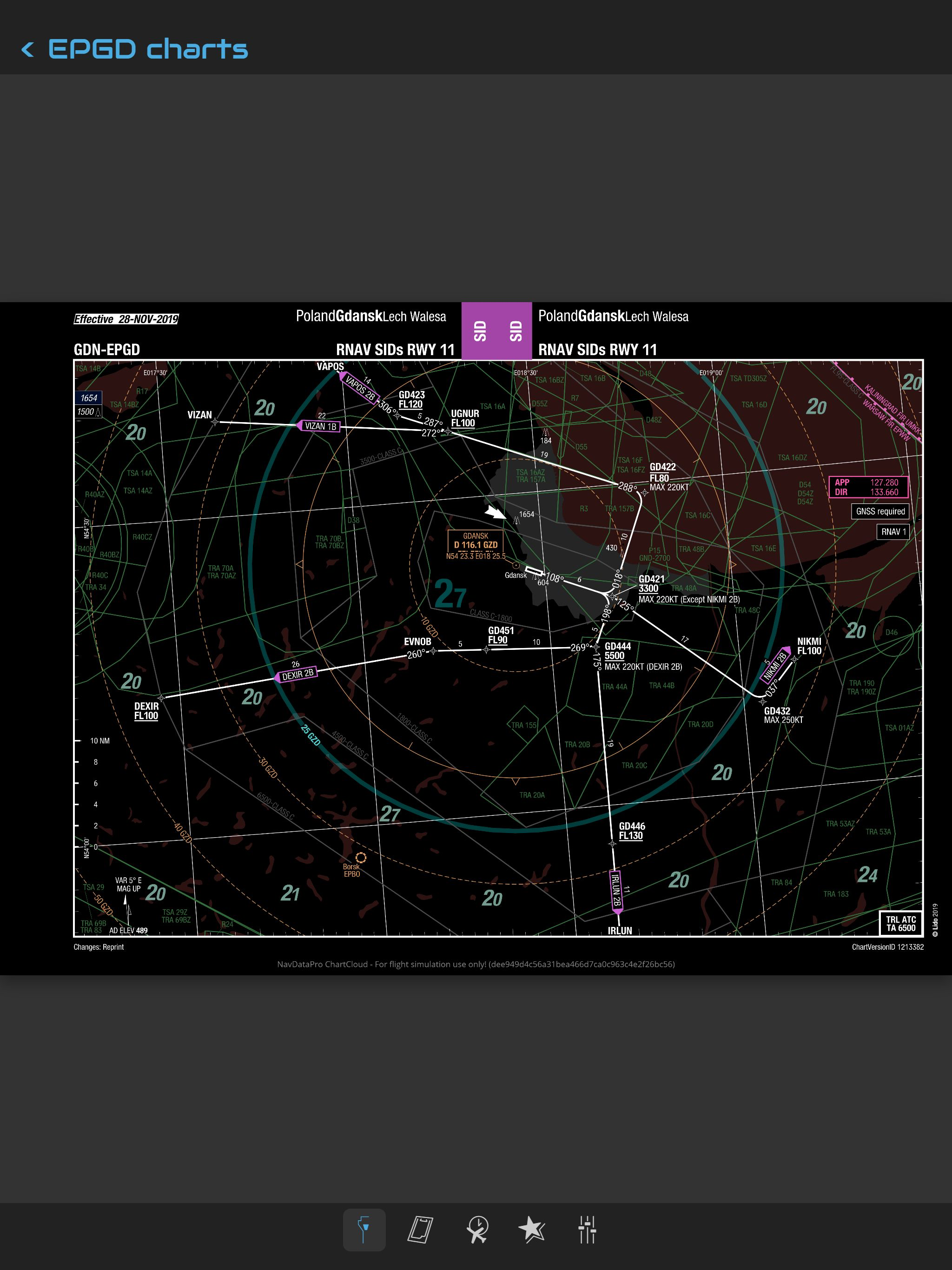The width and height of the screenshot is (952, 1270).
Task: Go back using the left chevron
Action: (x=27, y=49)
